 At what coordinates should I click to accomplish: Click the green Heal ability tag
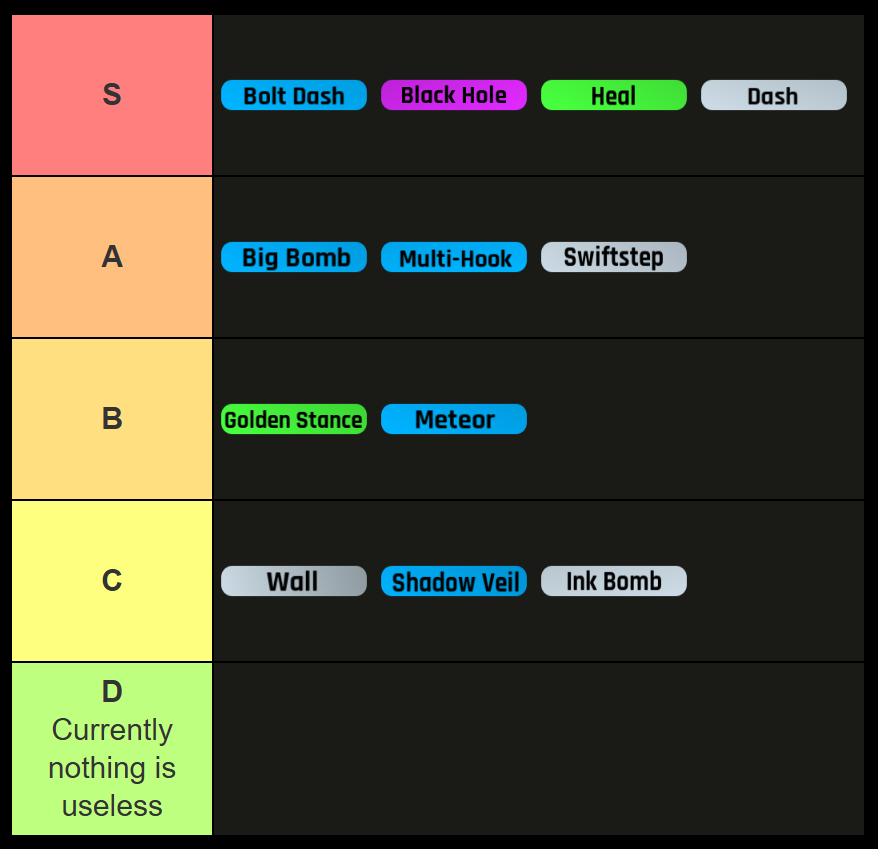614,95
